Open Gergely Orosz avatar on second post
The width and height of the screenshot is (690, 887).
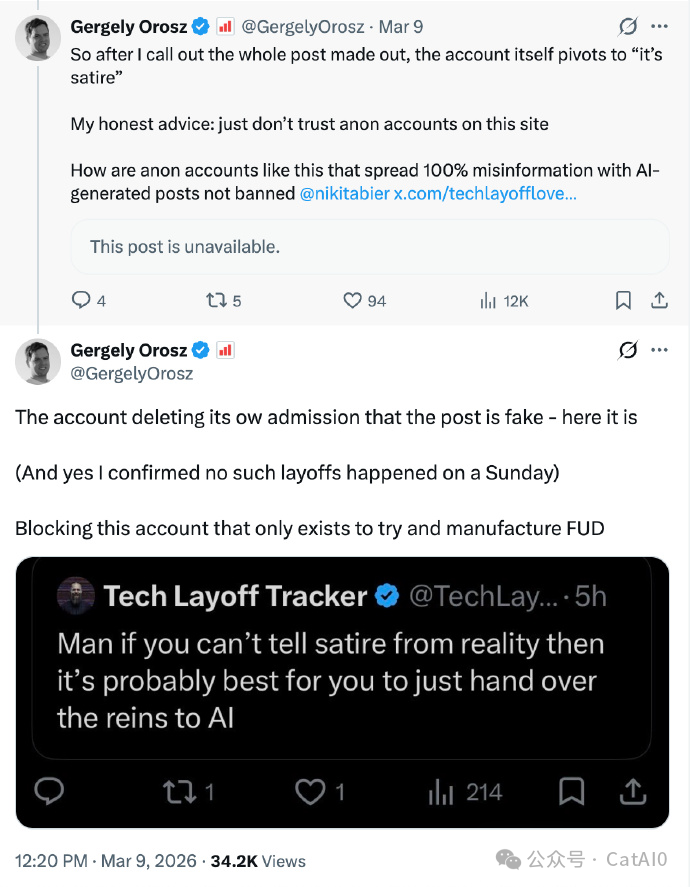tap(38, 361)
